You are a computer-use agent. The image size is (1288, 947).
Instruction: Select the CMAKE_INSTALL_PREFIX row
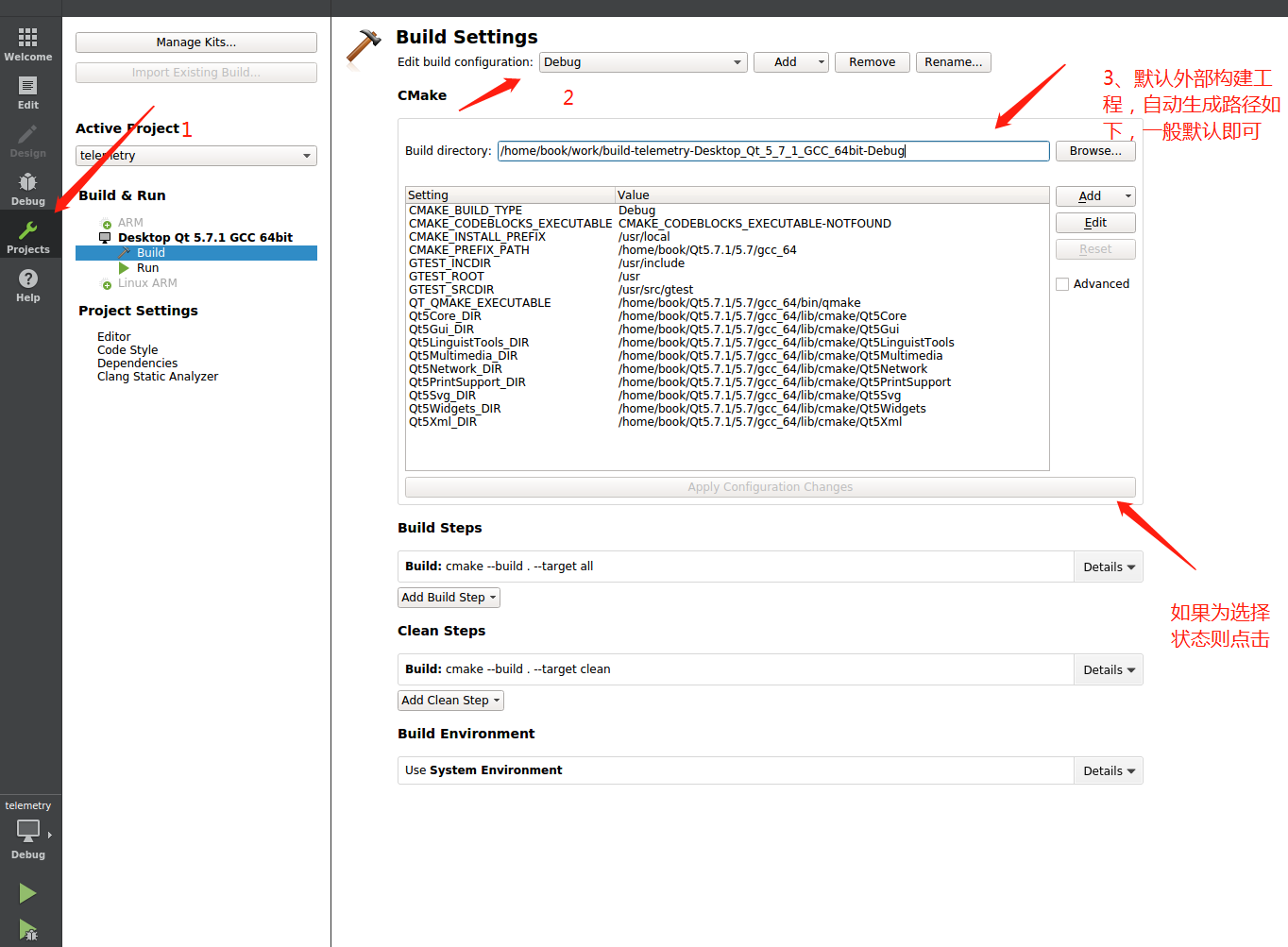point(727,237)
